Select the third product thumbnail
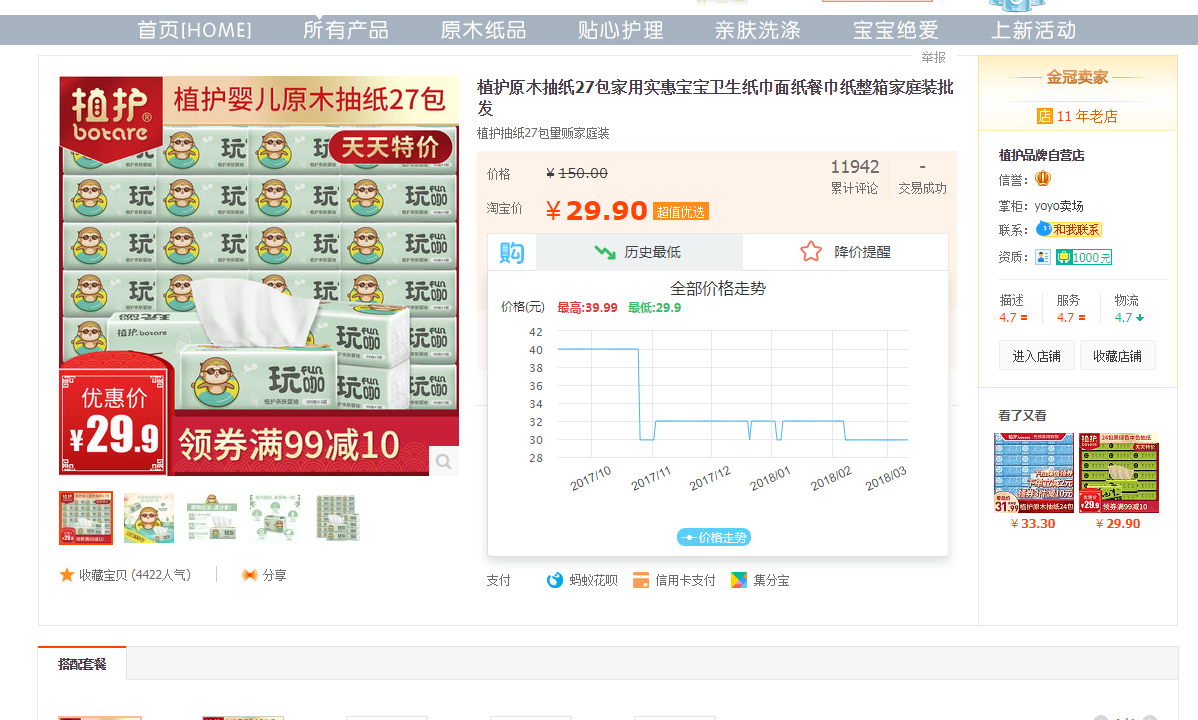 212,518
